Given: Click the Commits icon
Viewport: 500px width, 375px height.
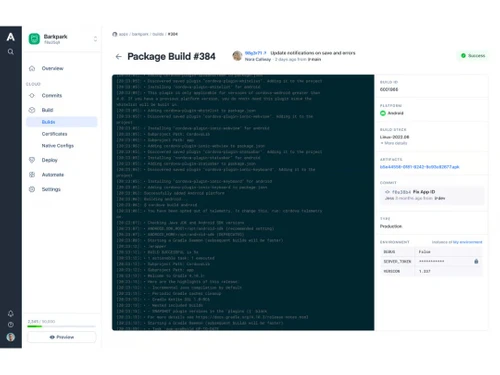Looking at the screenshot, I should tap(32, 95).
